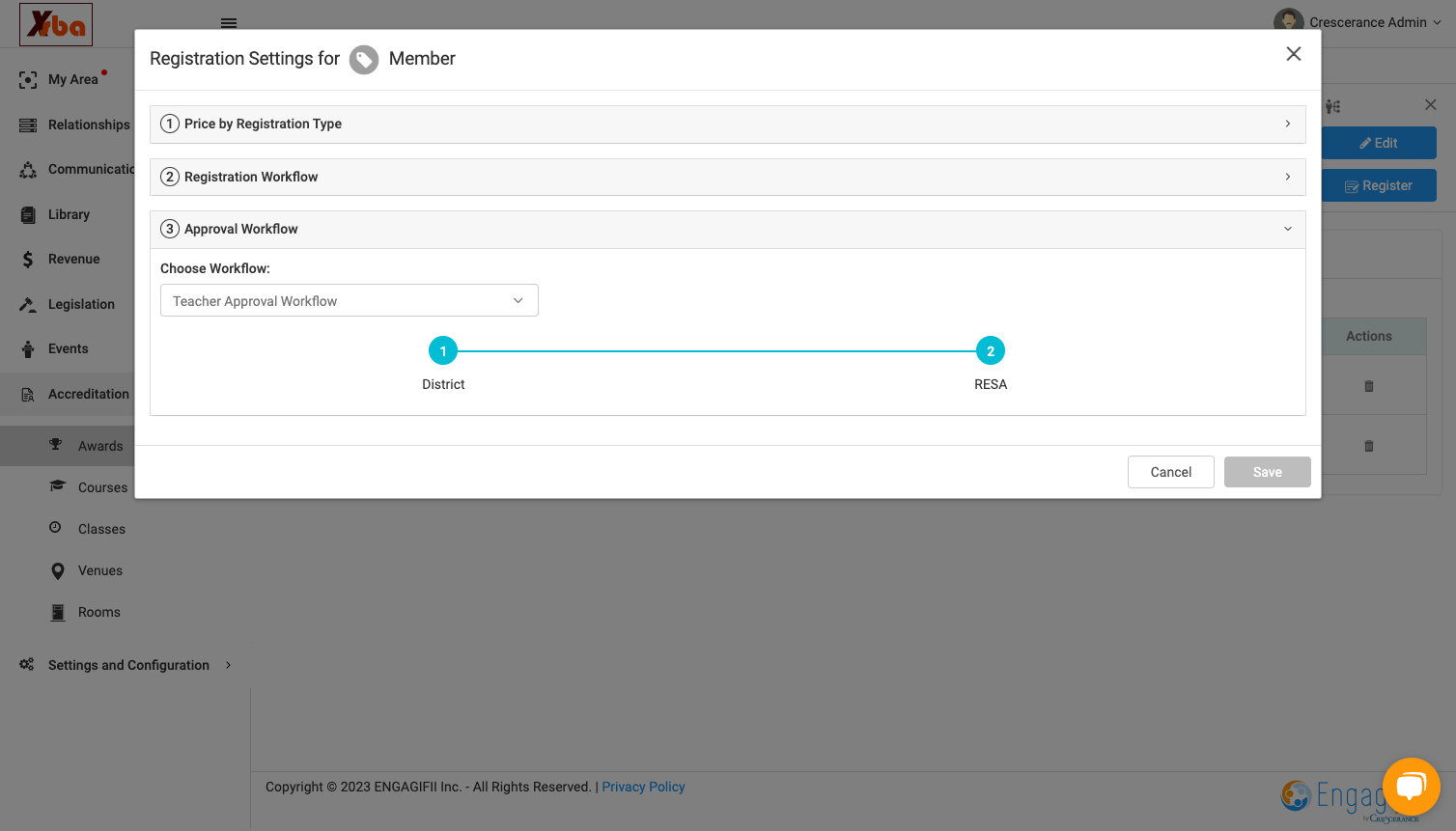
Task: Click the Revenue dollar icon
Action: [x=28, y=260]
